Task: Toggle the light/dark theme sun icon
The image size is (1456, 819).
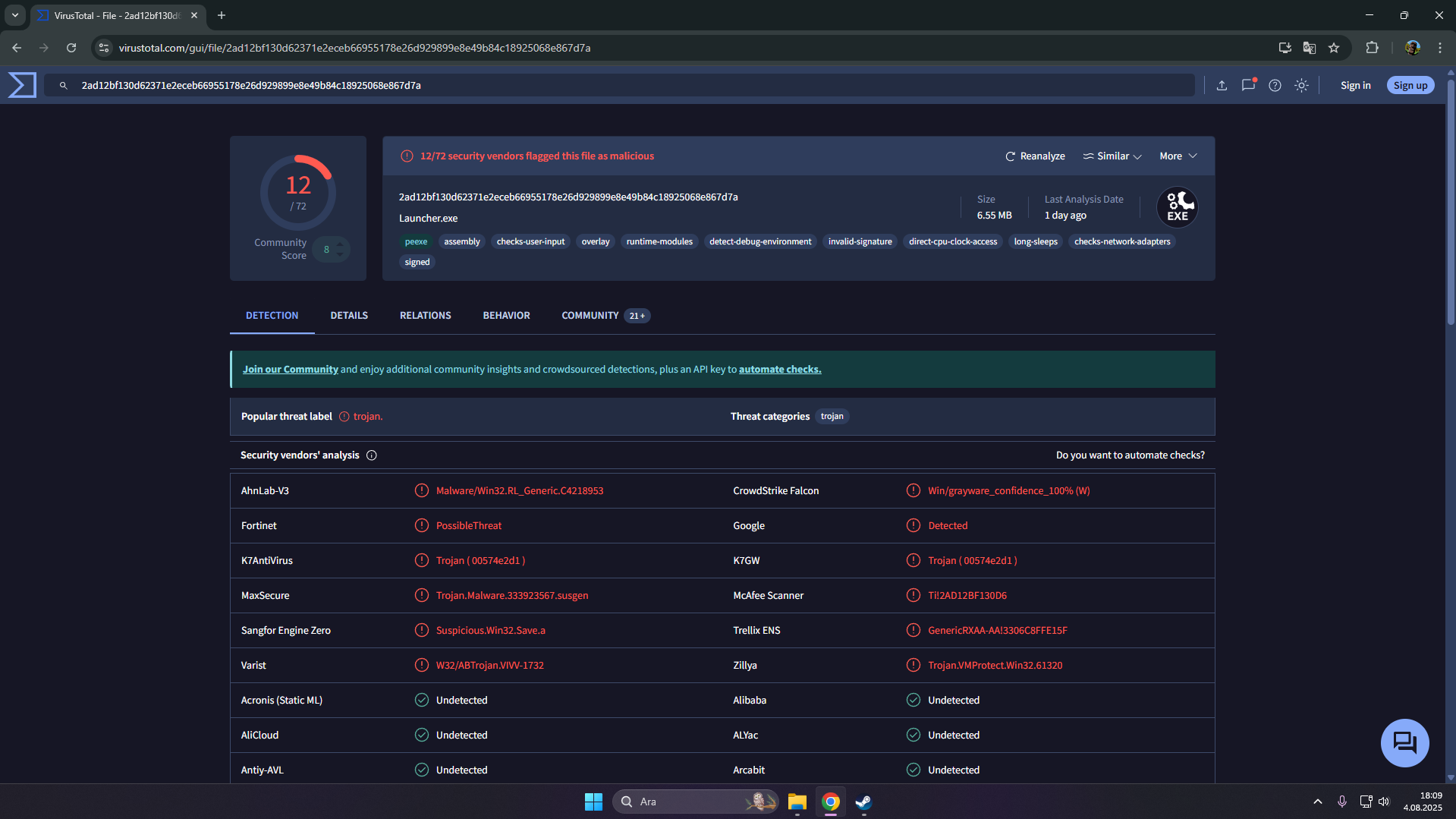Action: 1301,85
